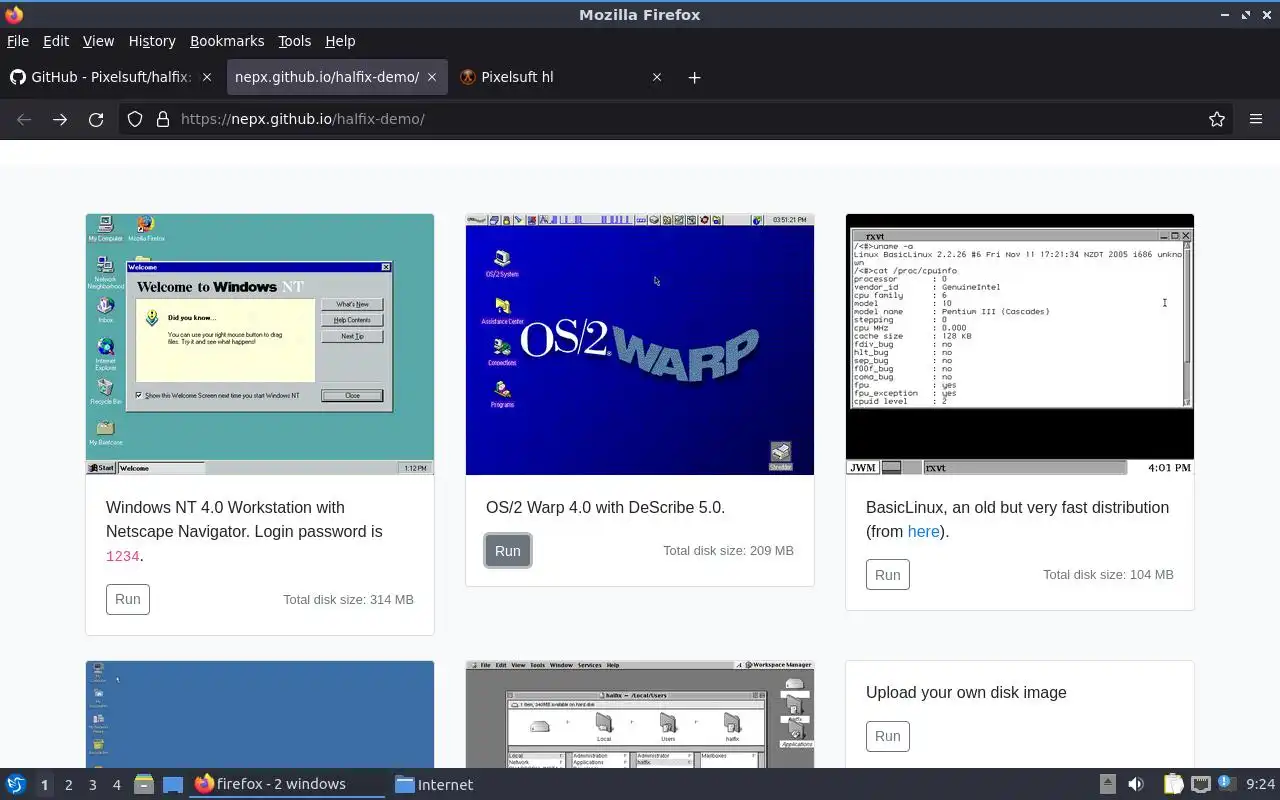This screenshot has height=800, width=1280.
Task: Run the Windows NT 4.0 Workstation image
Action: coord(128,599)
